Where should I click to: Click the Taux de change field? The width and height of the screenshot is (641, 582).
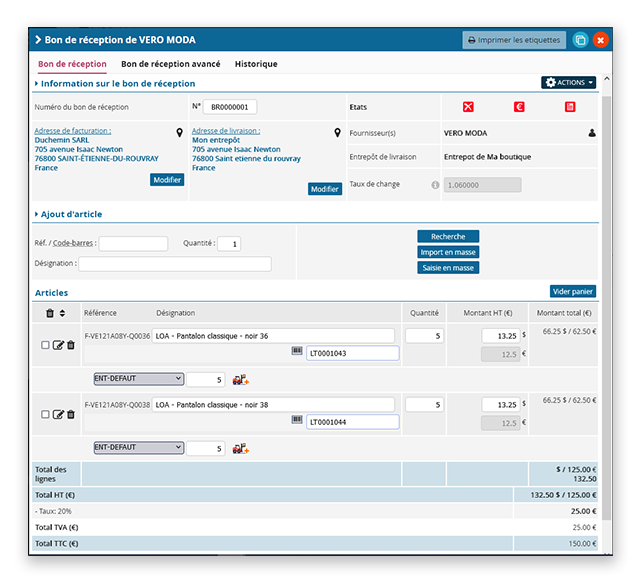[482, 185]
